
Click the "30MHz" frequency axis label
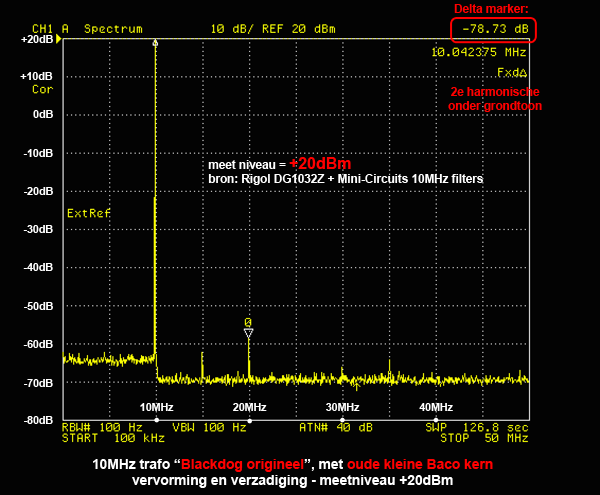pyautogui.click(x=342, y=407)
